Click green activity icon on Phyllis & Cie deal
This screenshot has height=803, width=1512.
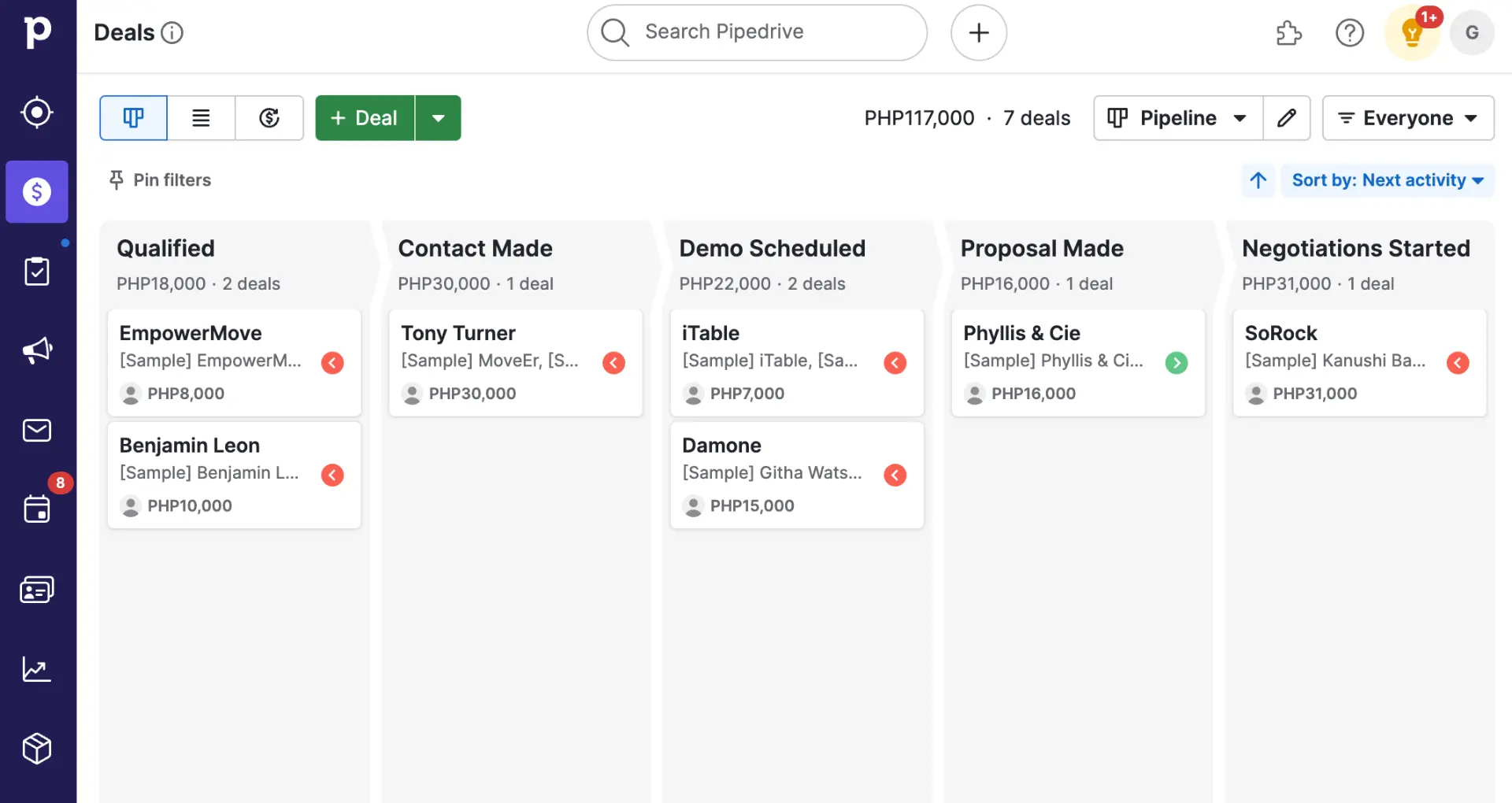(1177, 363)
